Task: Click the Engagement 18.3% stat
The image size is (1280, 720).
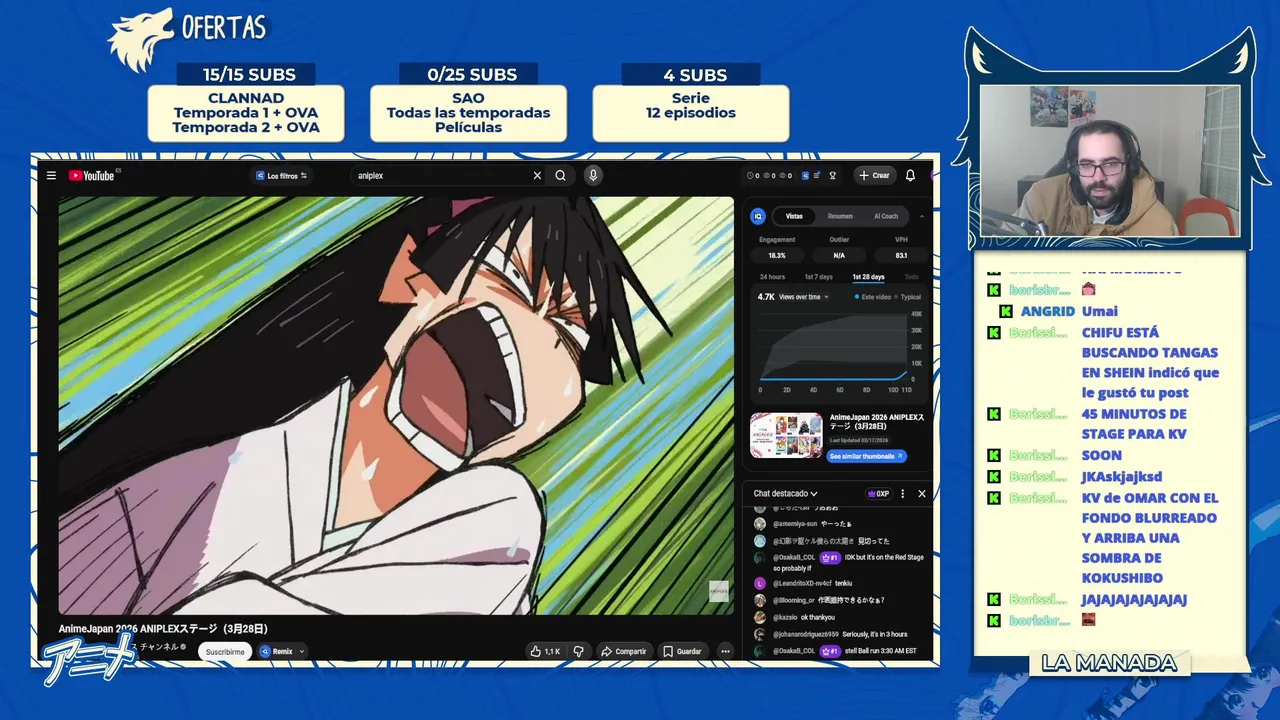Action: [777, 248]
